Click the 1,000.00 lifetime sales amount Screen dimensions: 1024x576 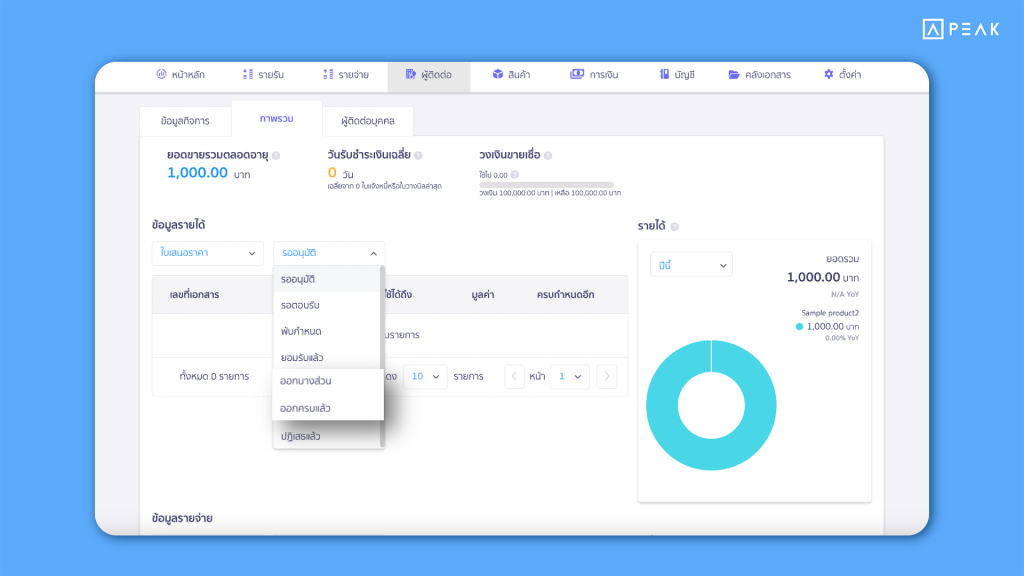tap(197, 173)
